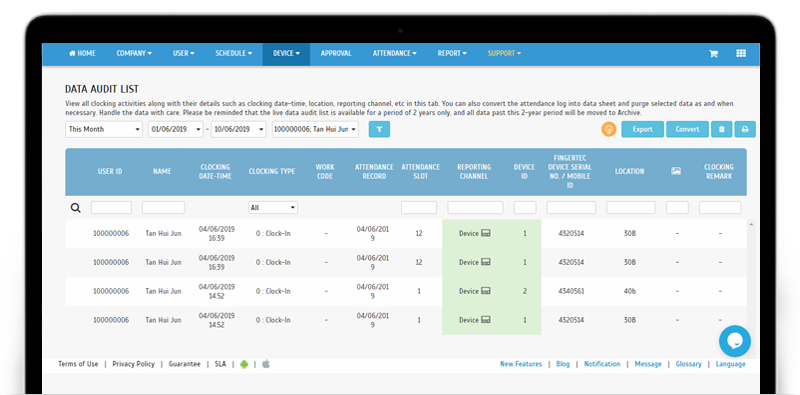This screenshot has width=800, height=395.
Task: Open the USER menu
Action: click(184, 54)
